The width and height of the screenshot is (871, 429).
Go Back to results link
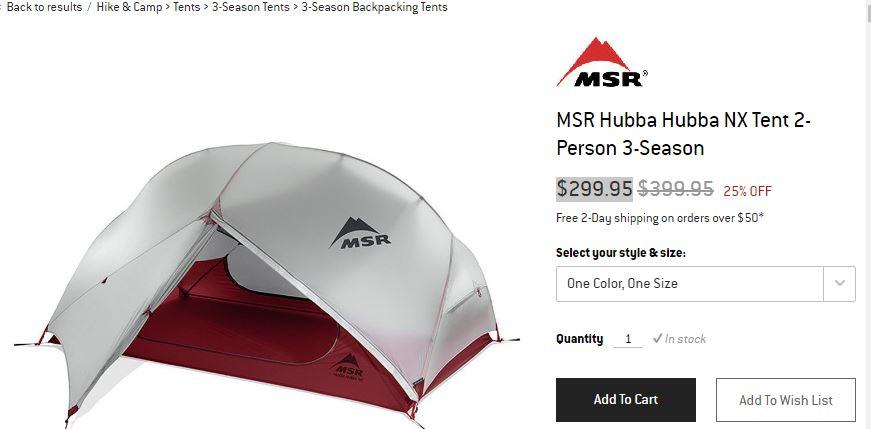tap(44, 7)
